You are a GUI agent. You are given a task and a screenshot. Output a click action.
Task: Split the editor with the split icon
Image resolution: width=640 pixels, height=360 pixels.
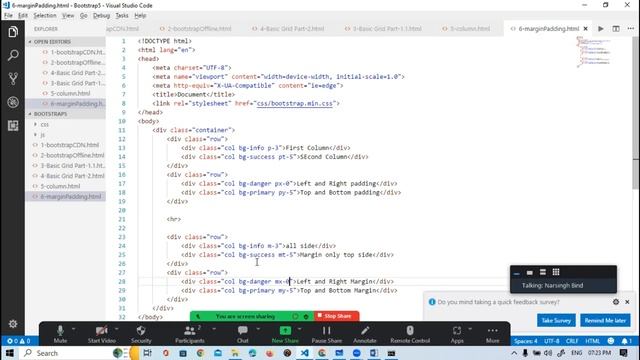[616, 29]
